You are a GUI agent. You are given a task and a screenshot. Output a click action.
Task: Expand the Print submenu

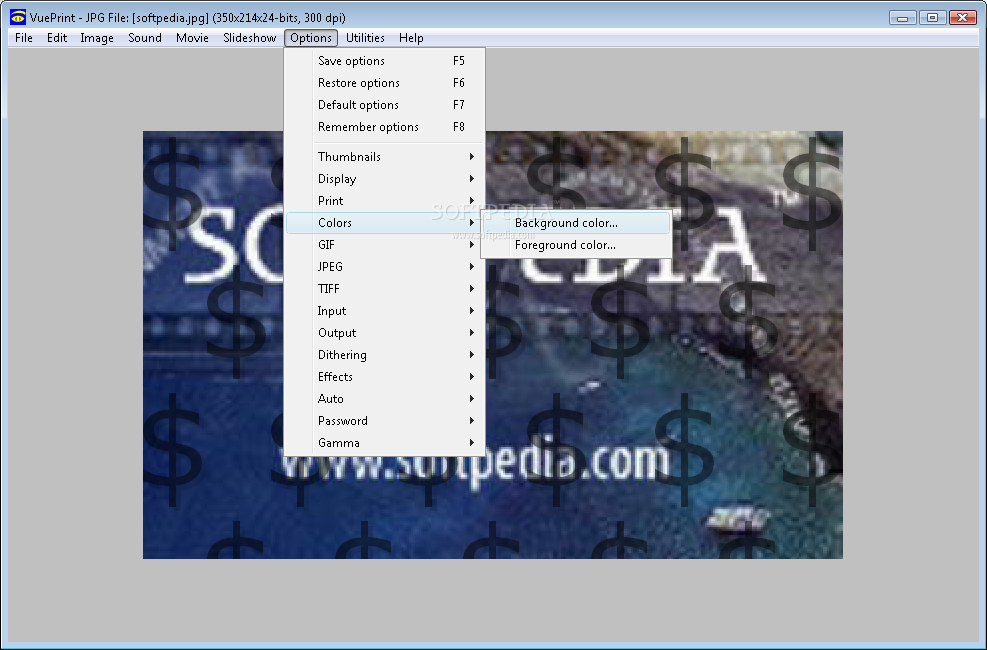tap(385, 201)
